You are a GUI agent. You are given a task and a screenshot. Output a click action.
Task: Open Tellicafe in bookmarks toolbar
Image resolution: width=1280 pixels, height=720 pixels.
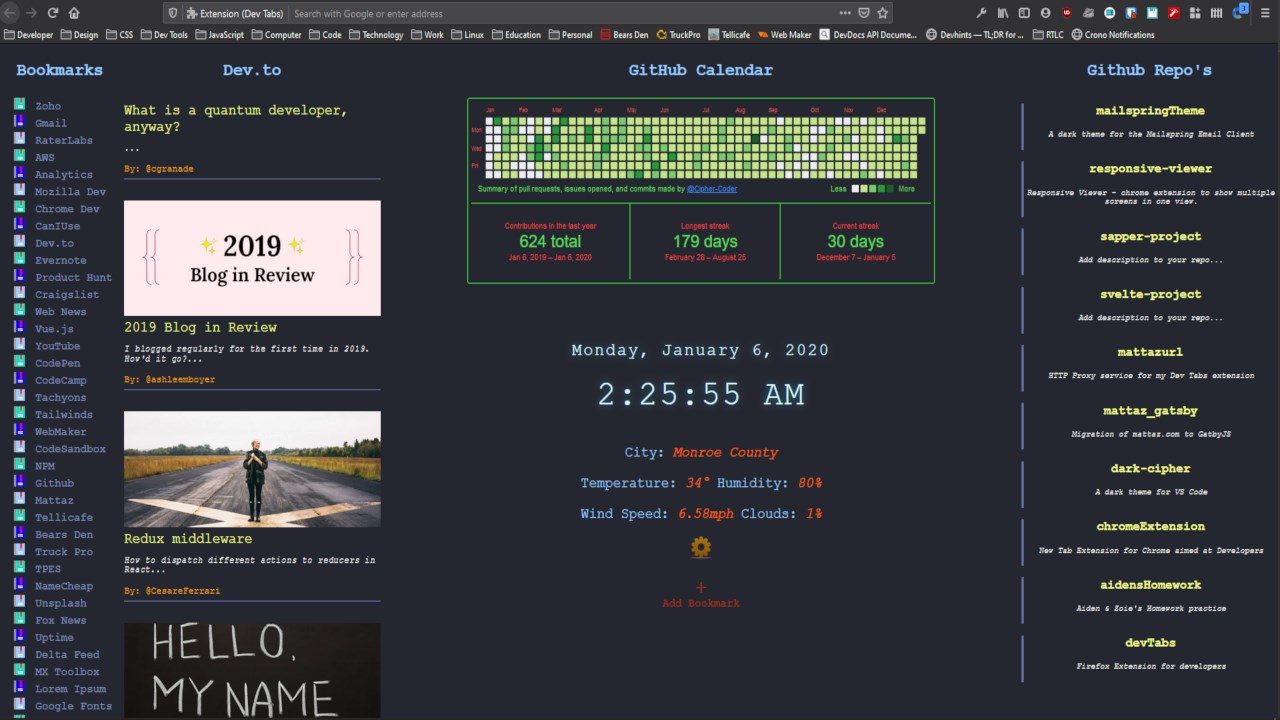click(x=729, y=34)
